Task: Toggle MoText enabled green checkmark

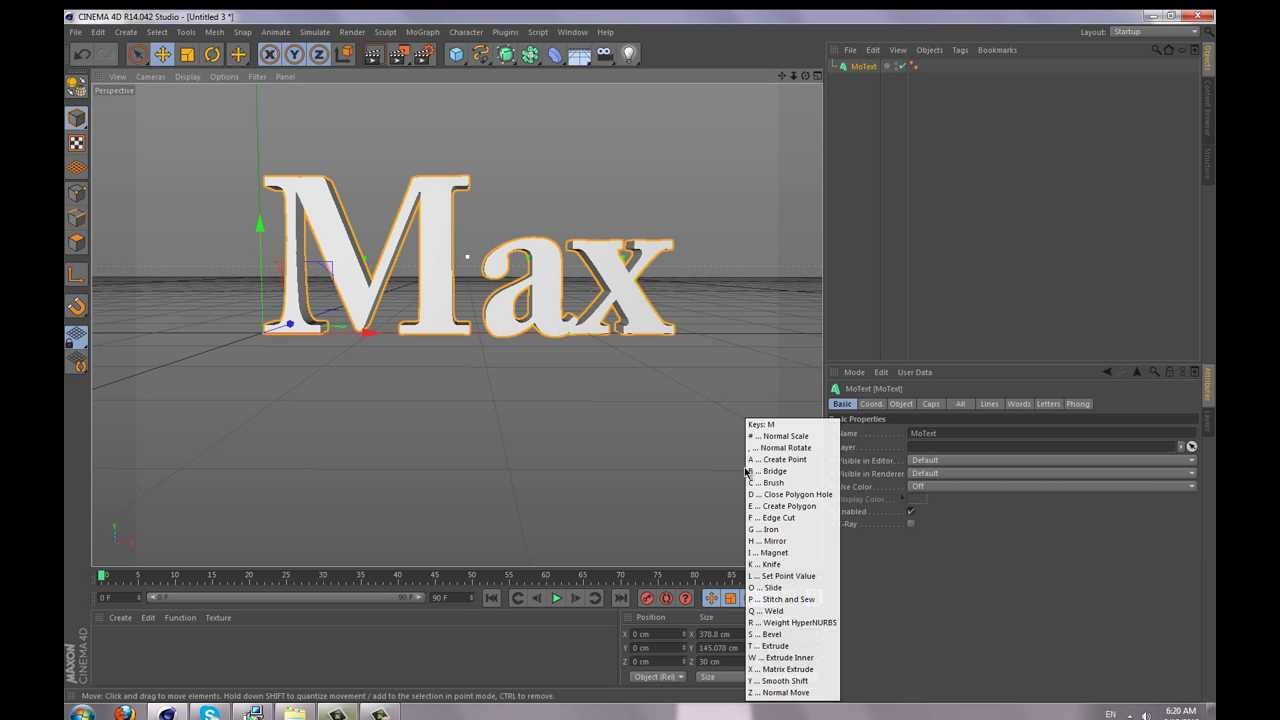Action: pyautogui.click(x=902, y=66)
